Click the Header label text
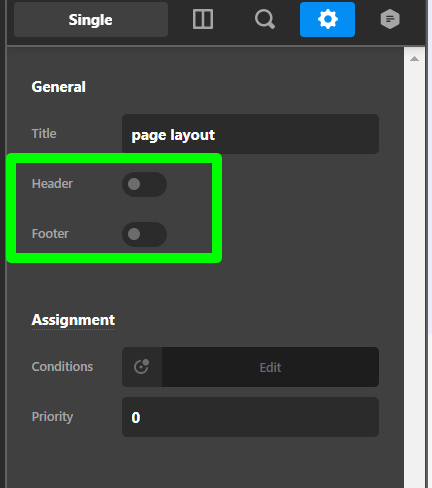The height and width of the screenshot is (488, 432). click(52, 184)
